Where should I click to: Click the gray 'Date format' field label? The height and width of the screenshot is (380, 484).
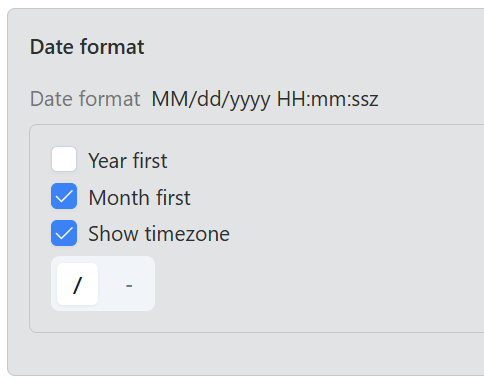point(85,99)
